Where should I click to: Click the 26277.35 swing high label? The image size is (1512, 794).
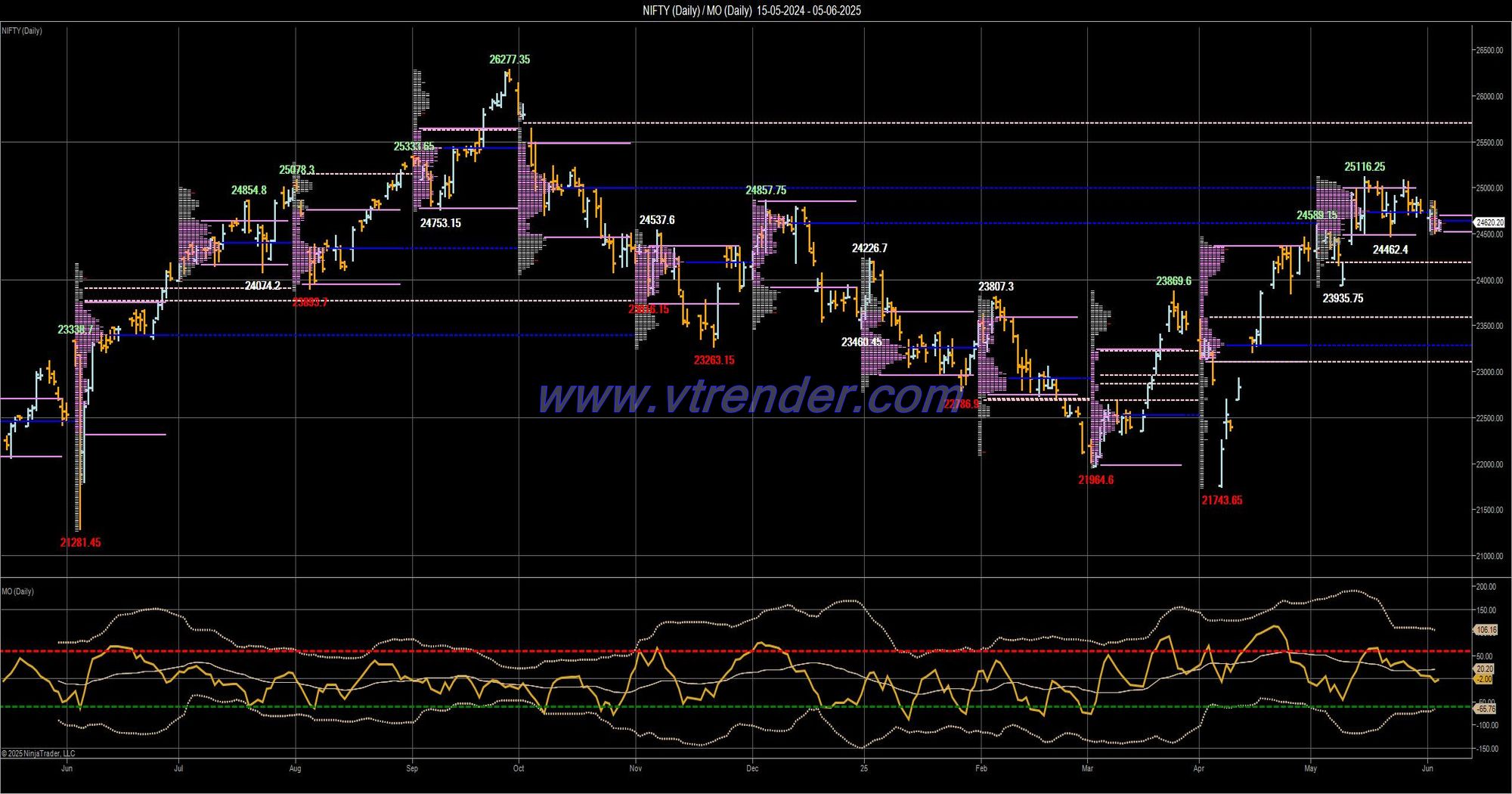click(x=510, y=60)
